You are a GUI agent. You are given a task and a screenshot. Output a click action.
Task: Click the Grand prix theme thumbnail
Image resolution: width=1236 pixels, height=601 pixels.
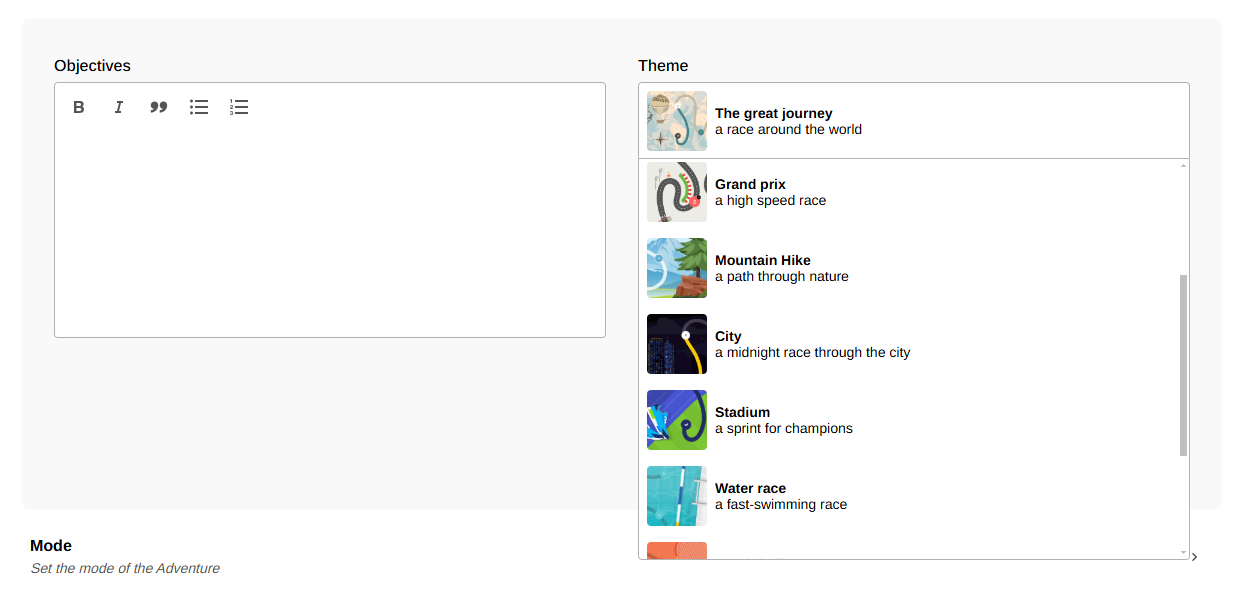[x=677, y=192]
